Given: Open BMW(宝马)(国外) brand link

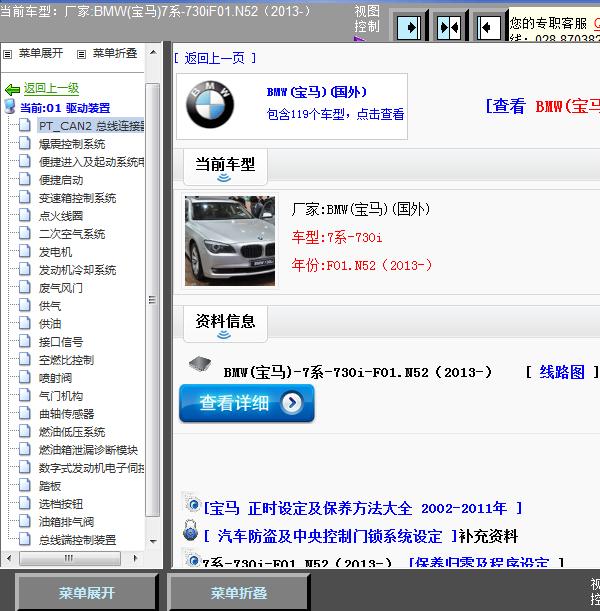Looking at the screenshot, I should 317,92.
